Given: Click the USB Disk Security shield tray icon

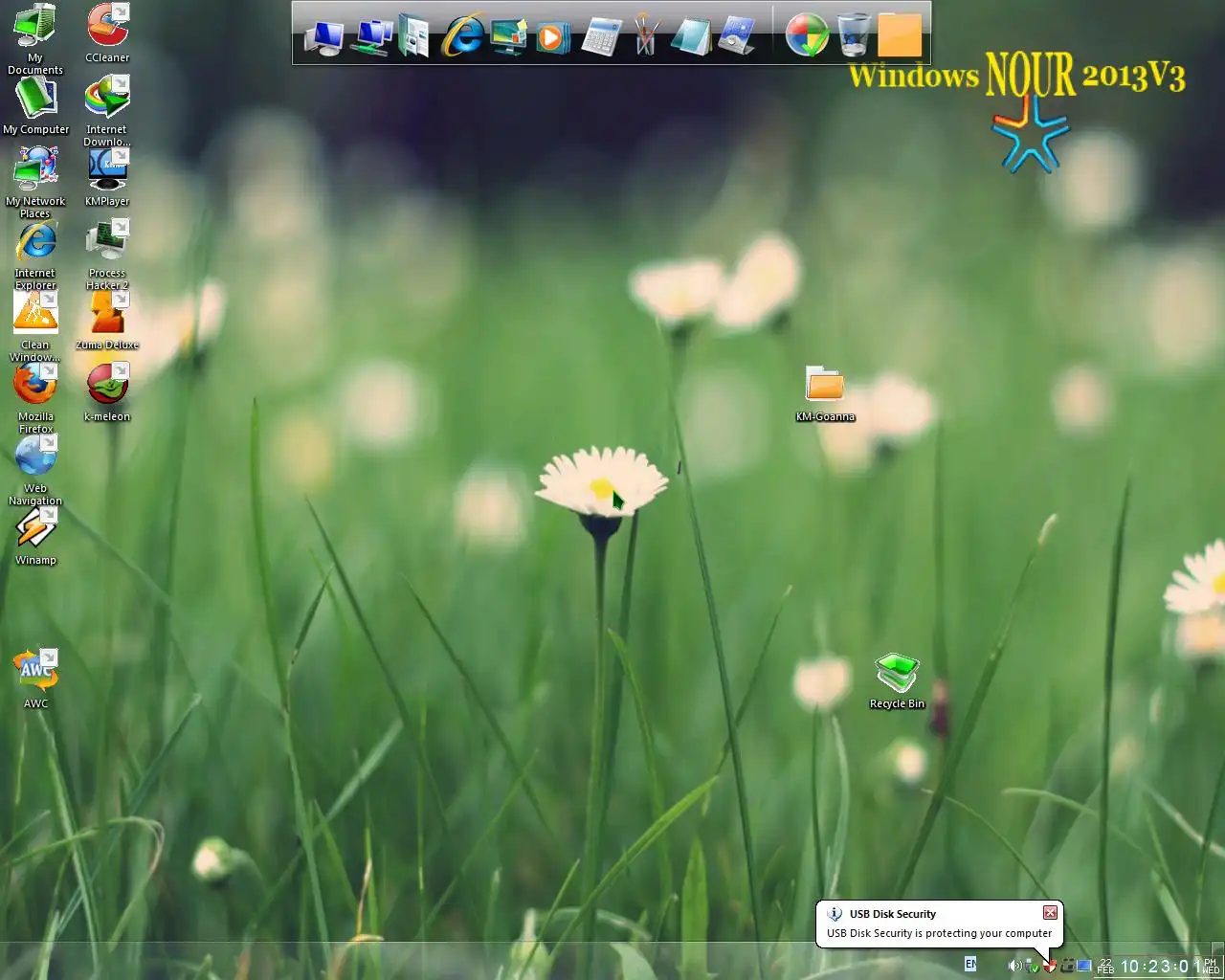Looking at the screenshot, I should pyautogui.click(x=1050, y=966).
